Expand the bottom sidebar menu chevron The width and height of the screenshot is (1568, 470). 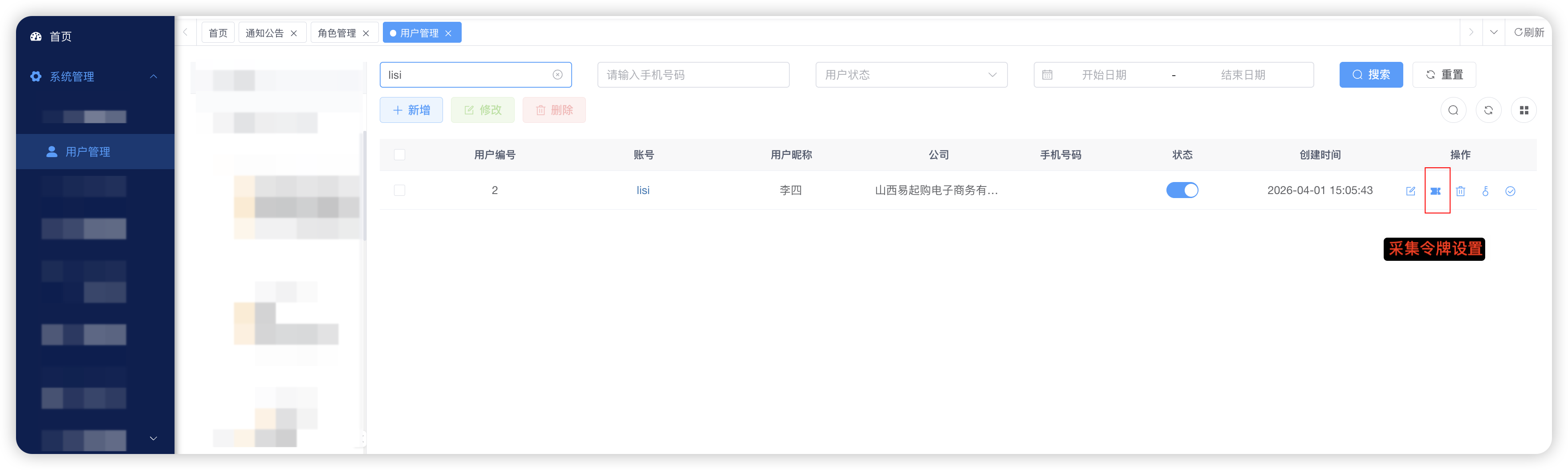click(x=154, y=438)
